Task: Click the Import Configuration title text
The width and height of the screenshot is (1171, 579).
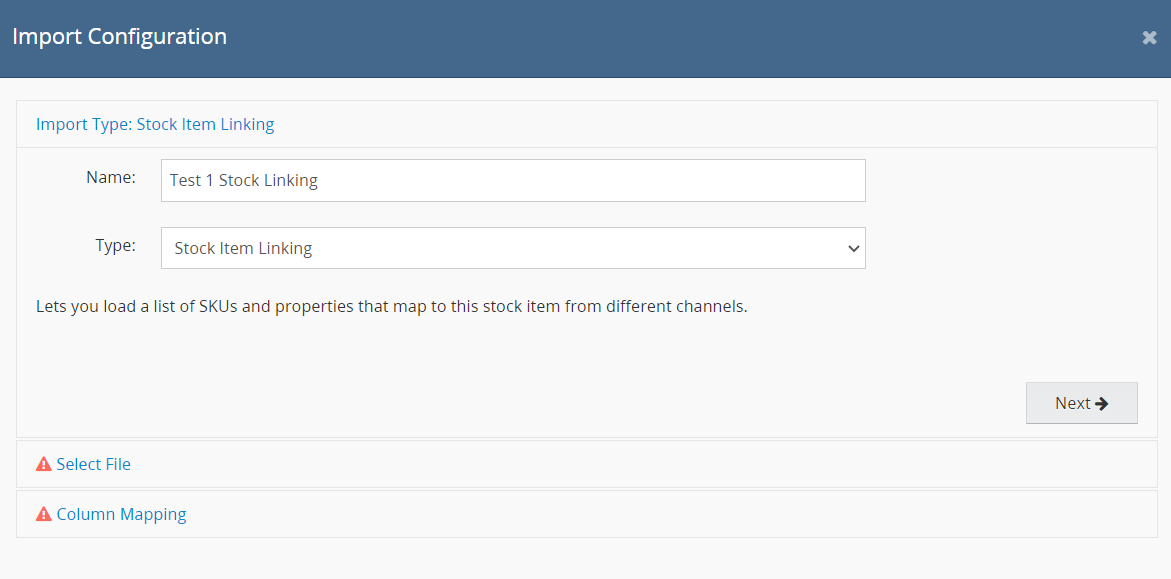Action: (119, 37)
